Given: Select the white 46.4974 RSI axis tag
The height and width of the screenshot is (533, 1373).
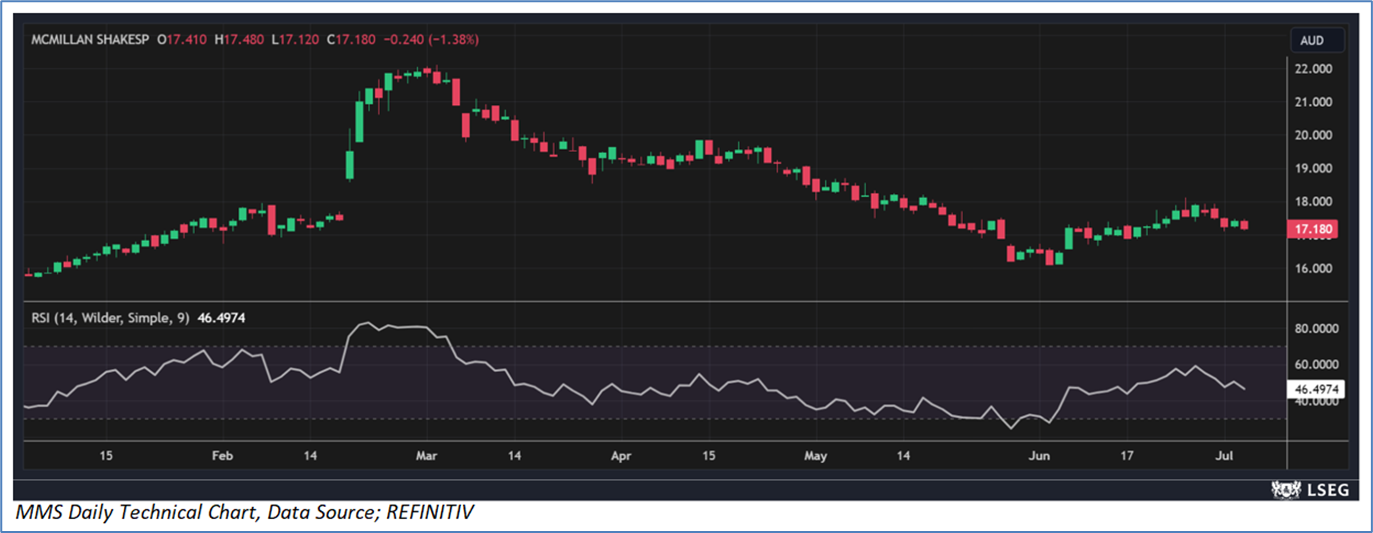Looking at the screenshot, I should 1315,390.
